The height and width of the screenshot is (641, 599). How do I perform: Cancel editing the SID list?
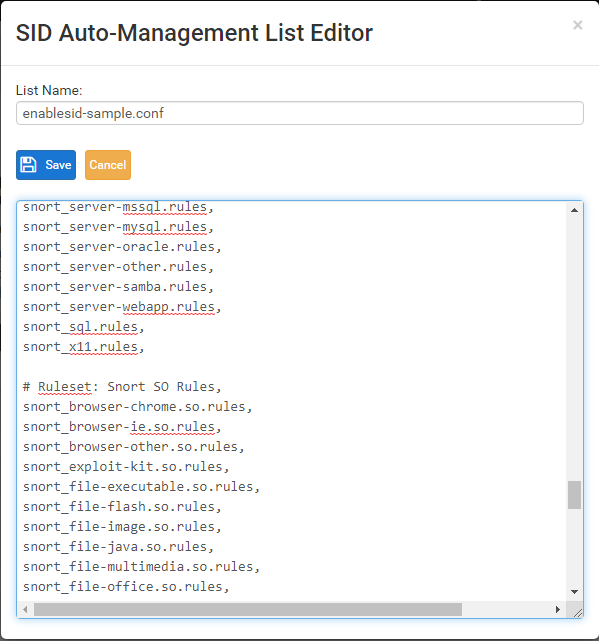click(x=108, y=165)
